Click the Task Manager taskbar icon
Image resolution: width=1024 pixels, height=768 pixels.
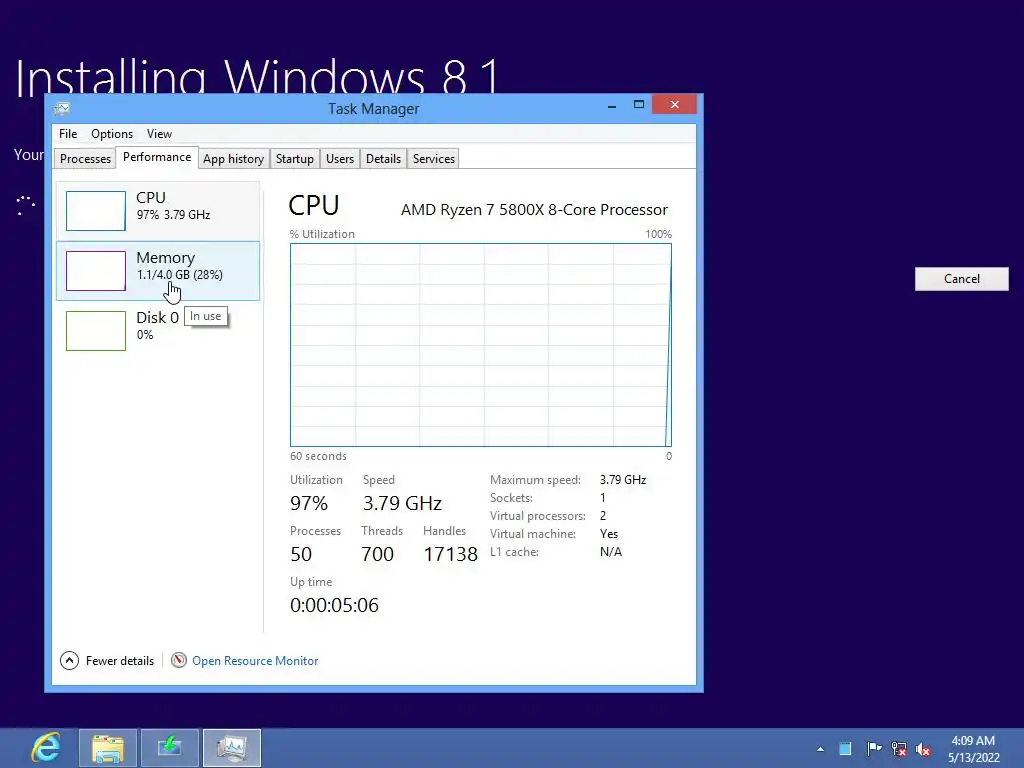tap(232, 748)
